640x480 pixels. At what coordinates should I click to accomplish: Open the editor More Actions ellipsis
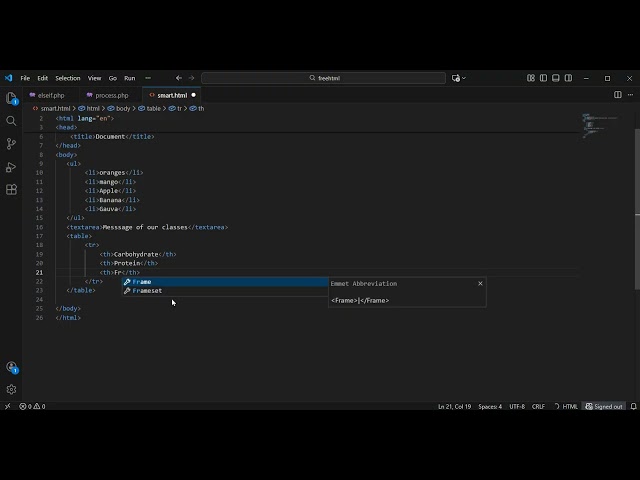pyautogui.click(x=630, y=95)
